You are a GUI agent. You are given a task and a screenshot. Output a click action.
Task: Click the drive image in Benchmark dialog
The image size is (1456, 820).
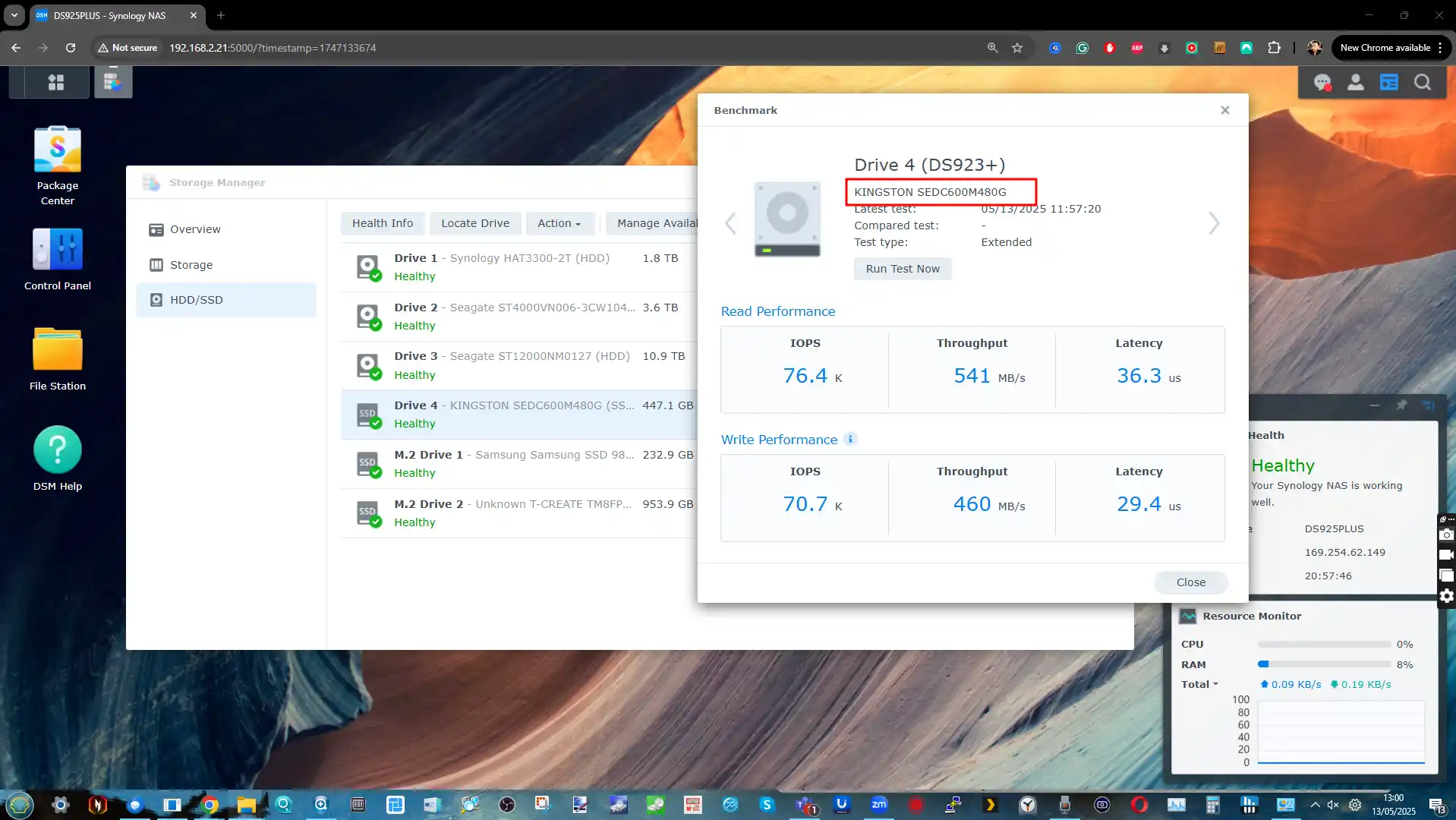point(787,219)
